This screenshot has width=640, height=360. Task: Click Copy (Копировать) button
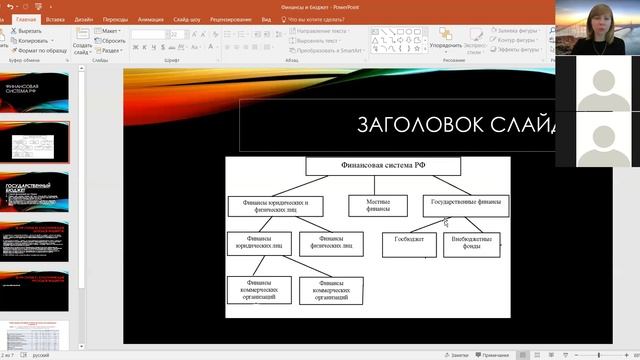click(29, 41)
